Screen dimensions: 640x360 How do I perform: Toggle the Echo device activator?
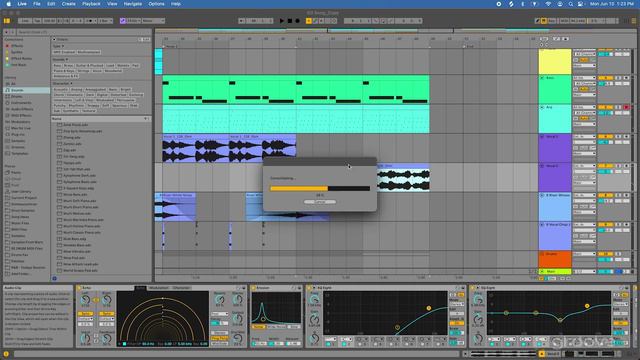(x=79, y=288)
